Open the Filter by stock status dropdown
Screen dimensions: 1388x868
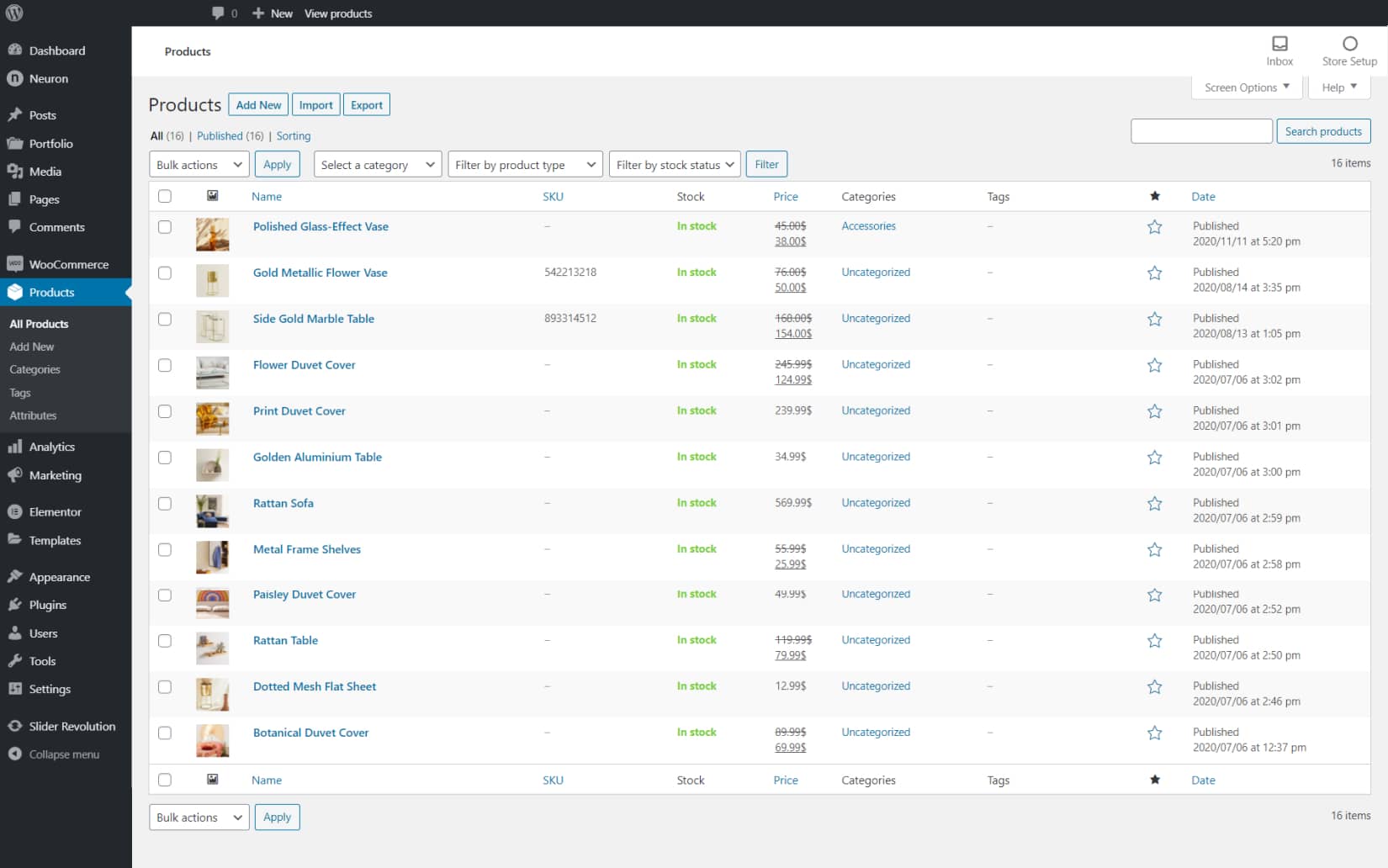[x=674, y=164]
